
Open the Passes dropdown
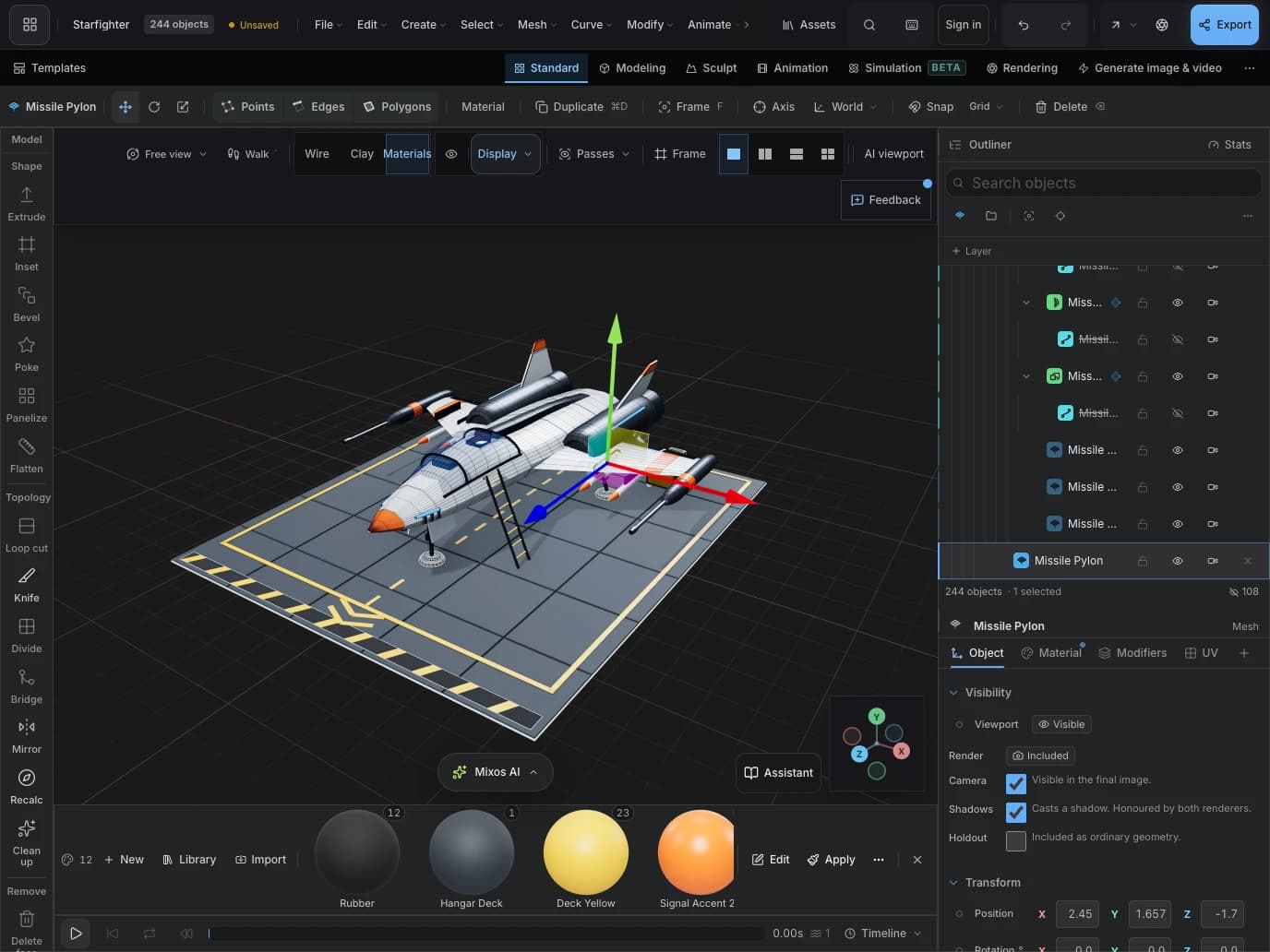click(x=594, y=154)
